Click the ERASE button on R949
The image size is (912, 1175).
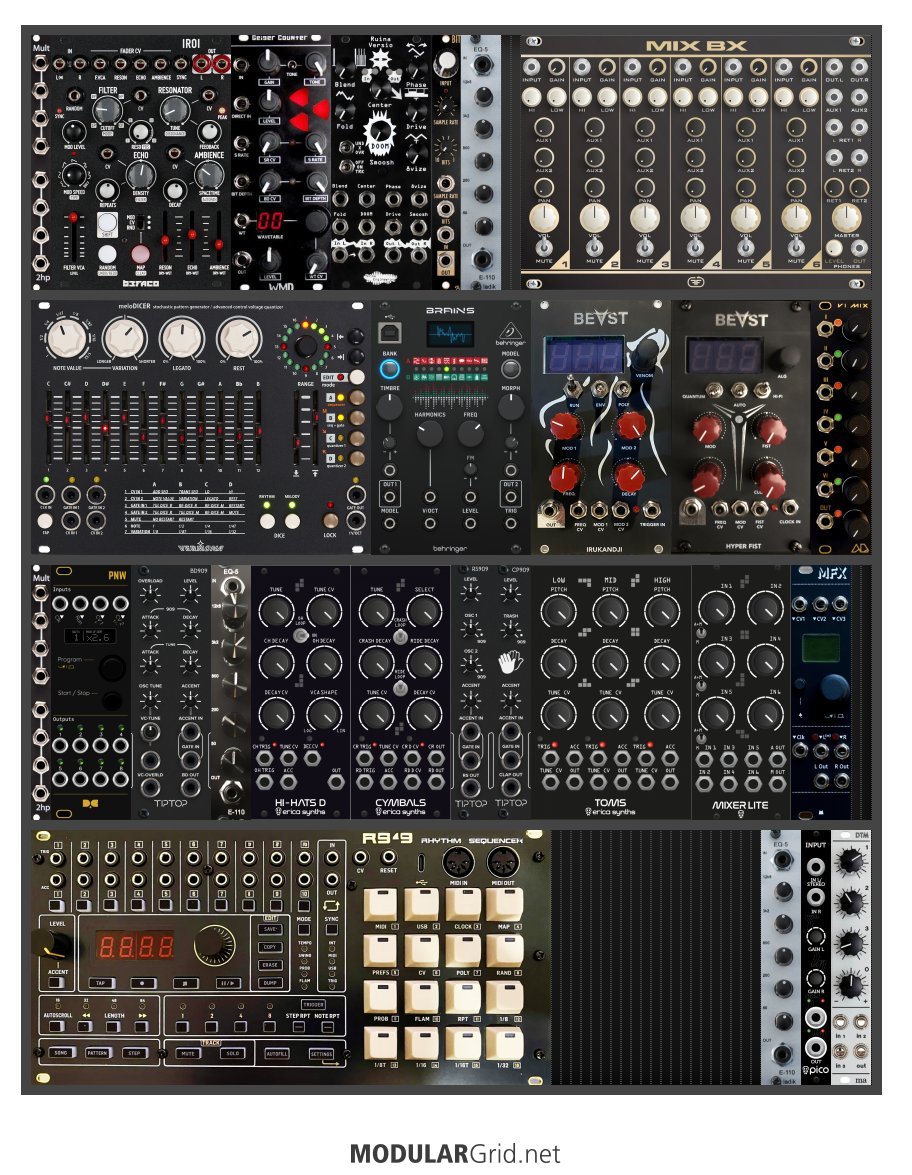click(271, 965)
